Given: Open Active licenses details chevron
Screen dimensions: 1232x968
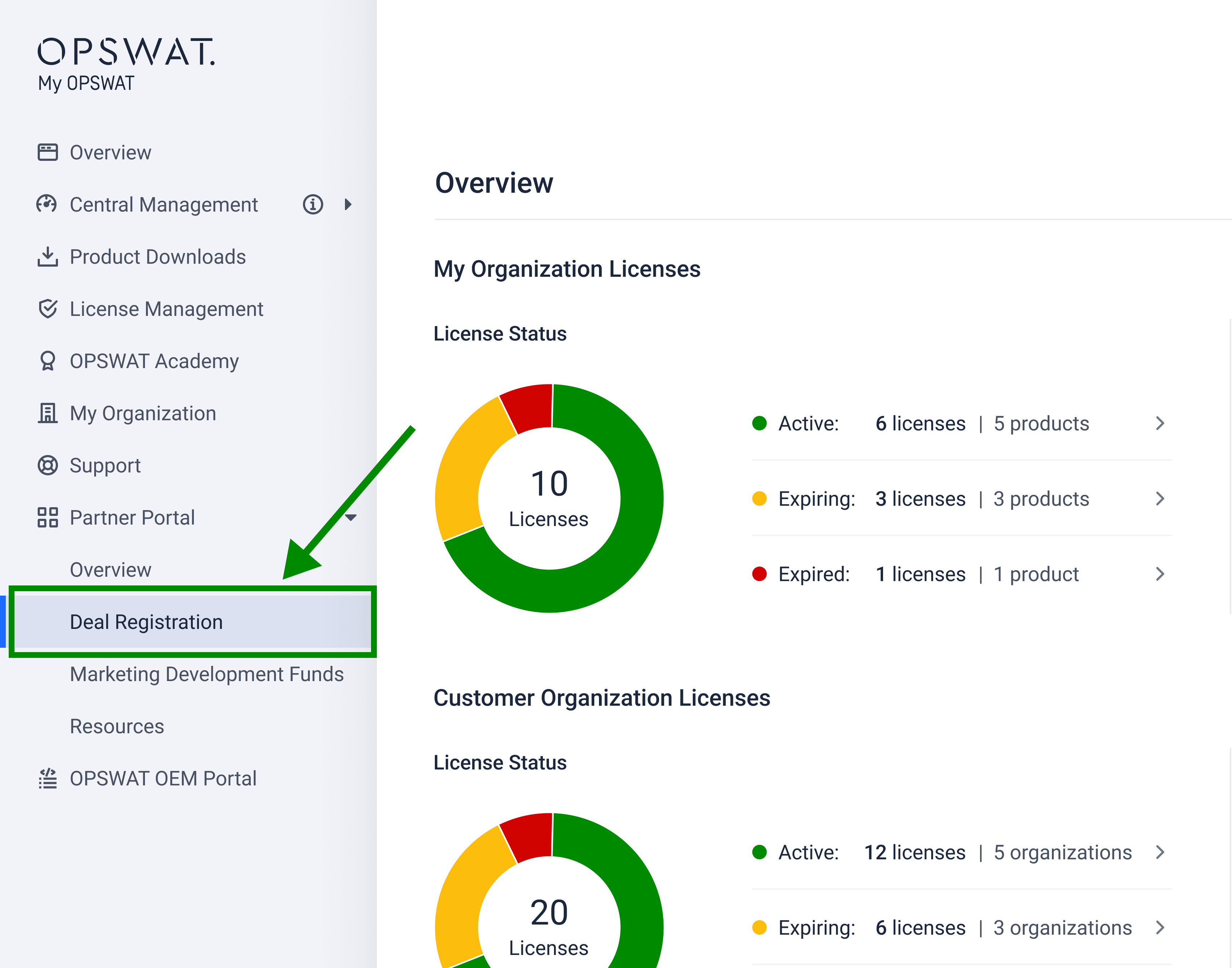Looking at the screenshot, I should tap(1160, 424).
